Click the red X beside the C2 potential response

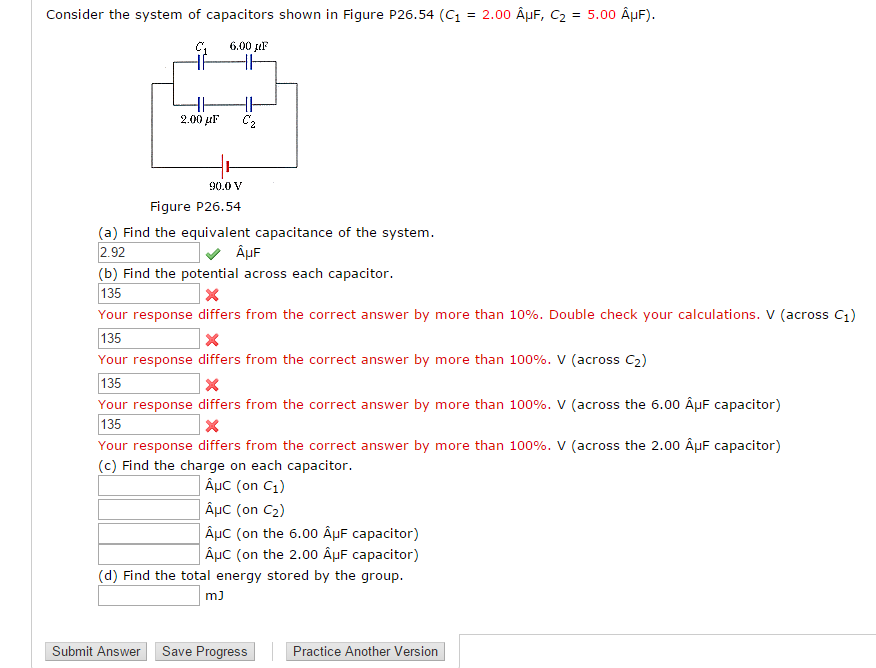pyautogui.click(x=214, y=338)
